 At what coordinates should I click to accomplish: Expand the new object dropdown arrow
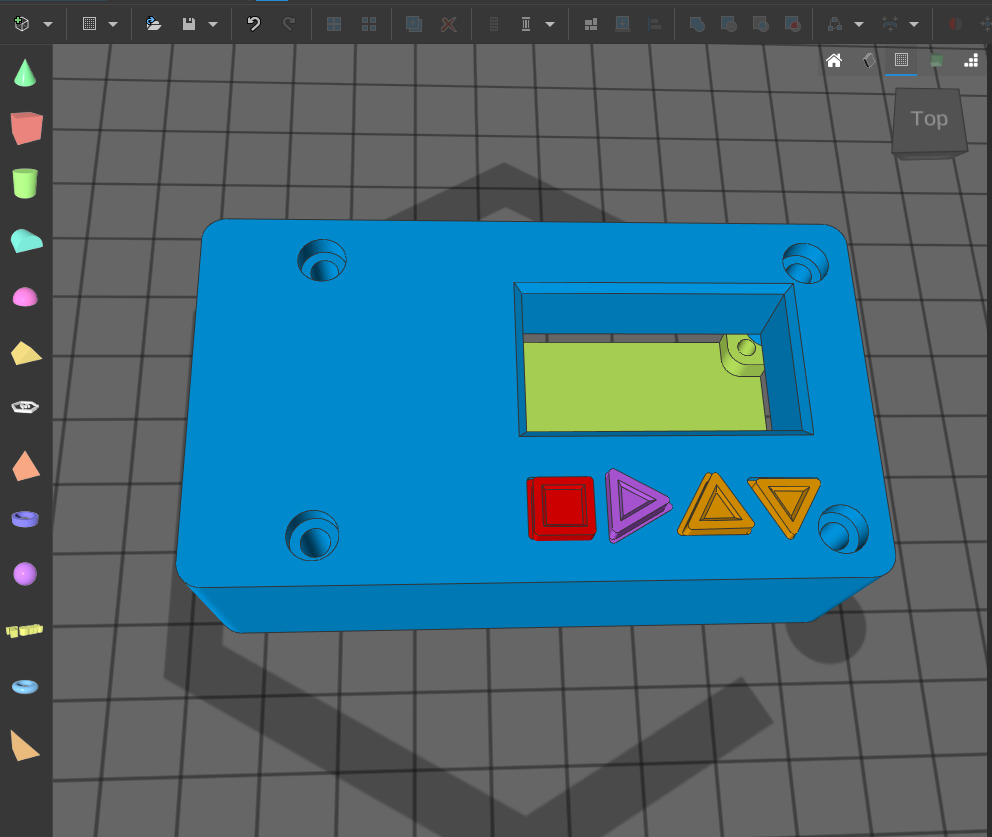[47, 25]
